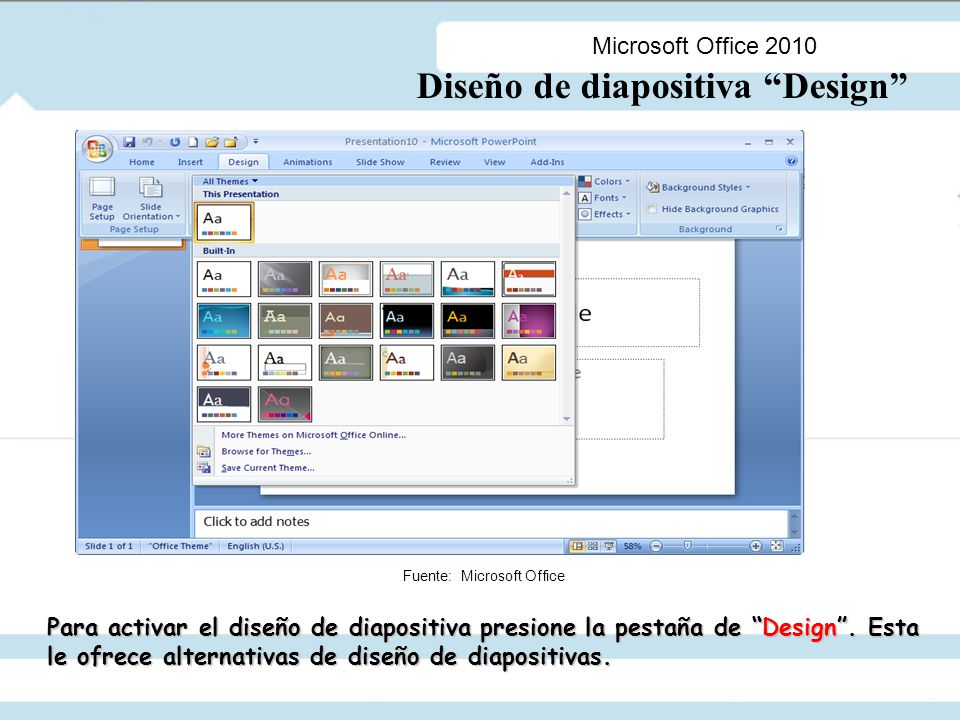This screenshot has height=720, width=960.
Task: Expand the All Themes filter dropdown
Action: (230, 181)
